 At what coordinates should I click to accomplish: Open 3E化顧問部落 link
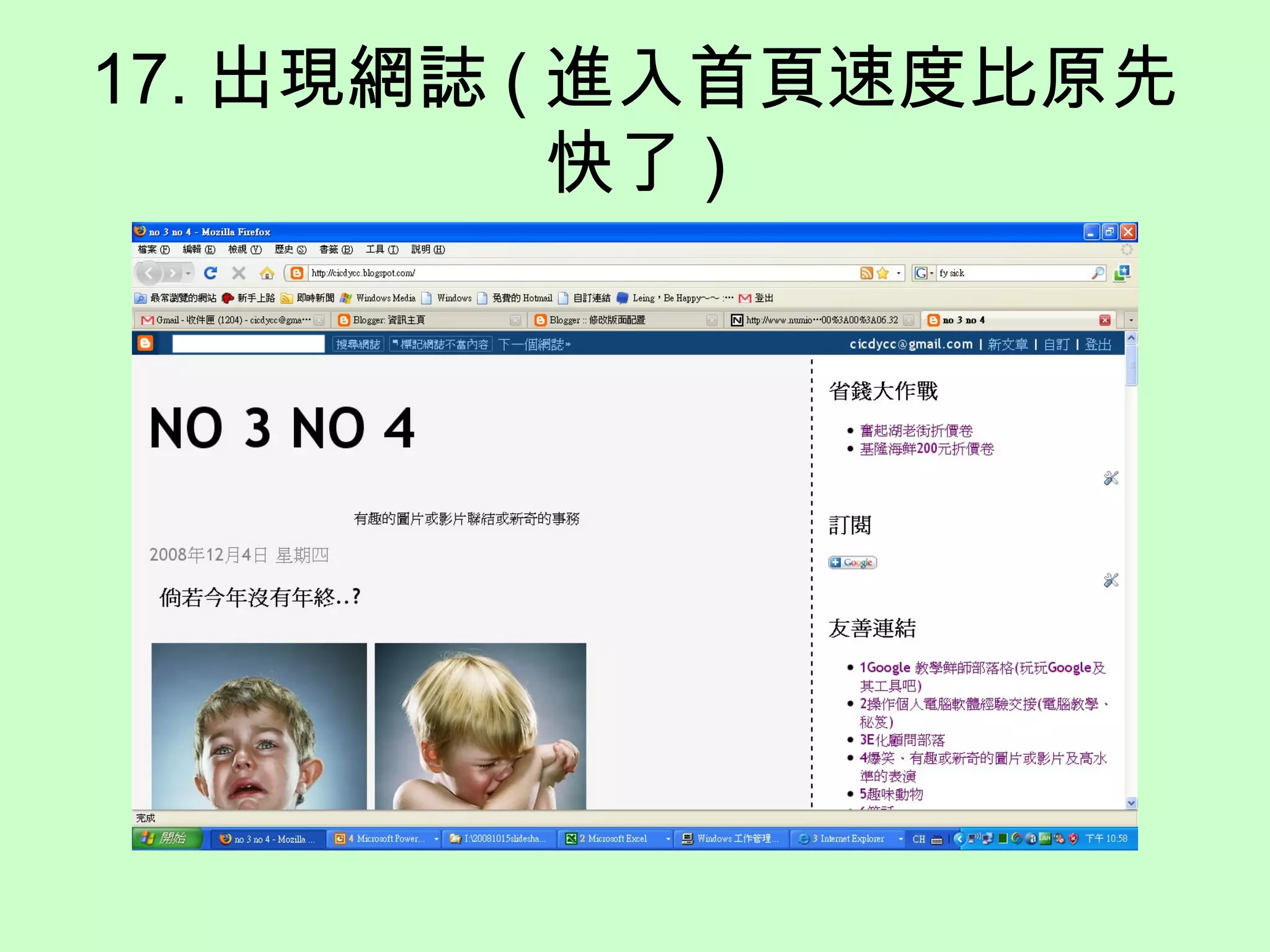[902, 739]
